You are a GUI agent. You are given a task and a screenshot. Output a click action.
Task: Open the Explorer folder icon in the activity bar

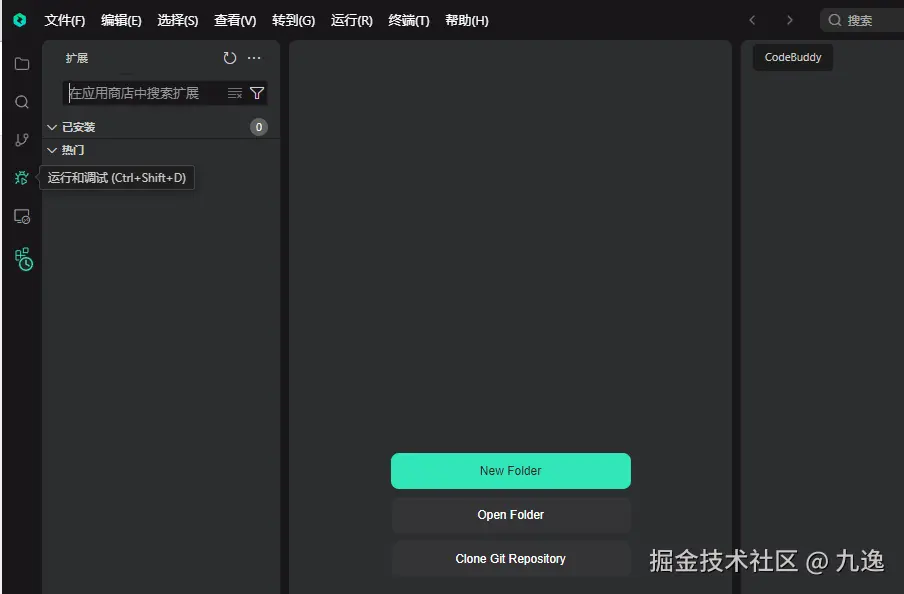(x=22, y=63)
